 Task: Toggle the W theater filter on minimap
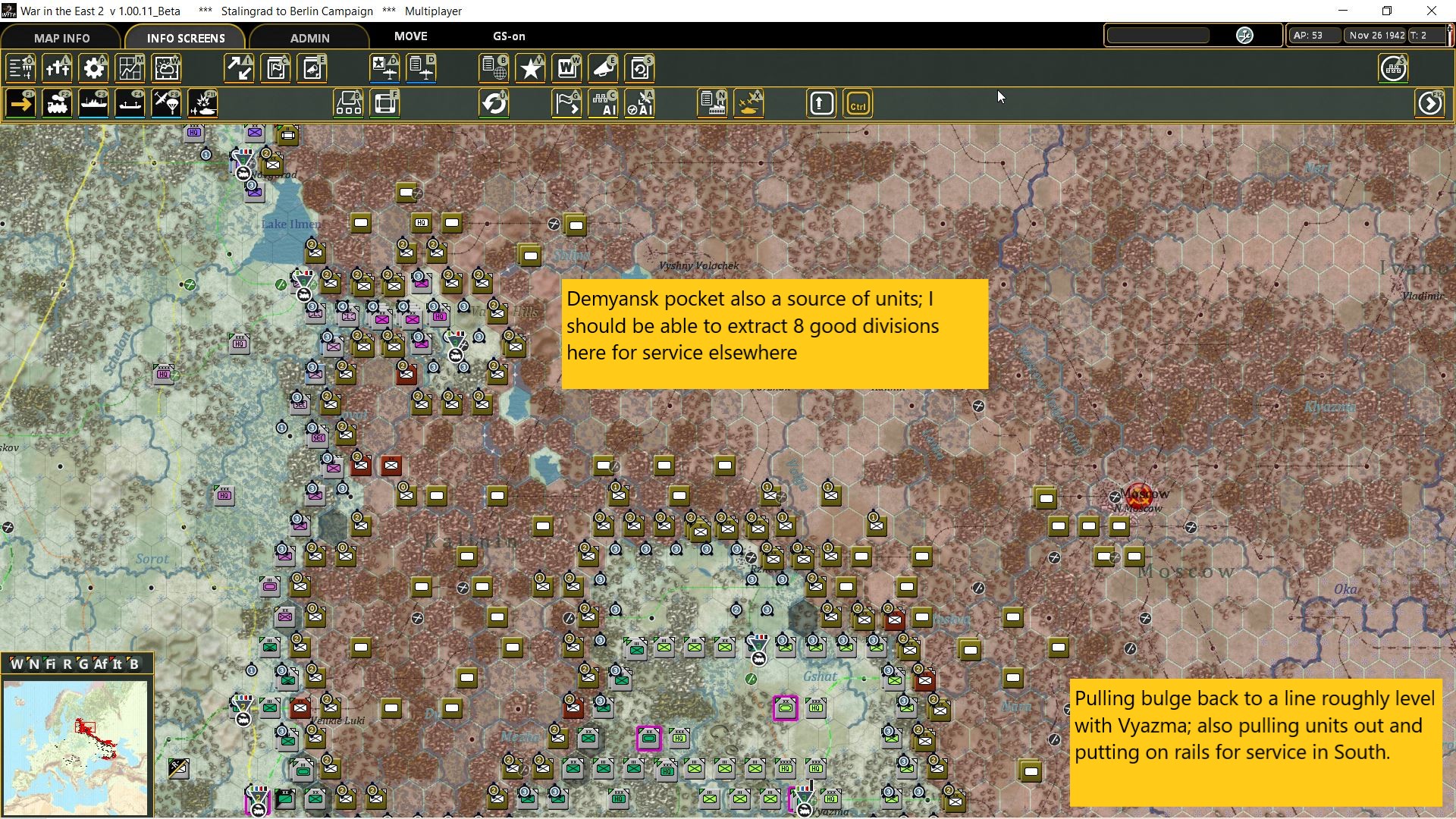[x=17, y=664]
